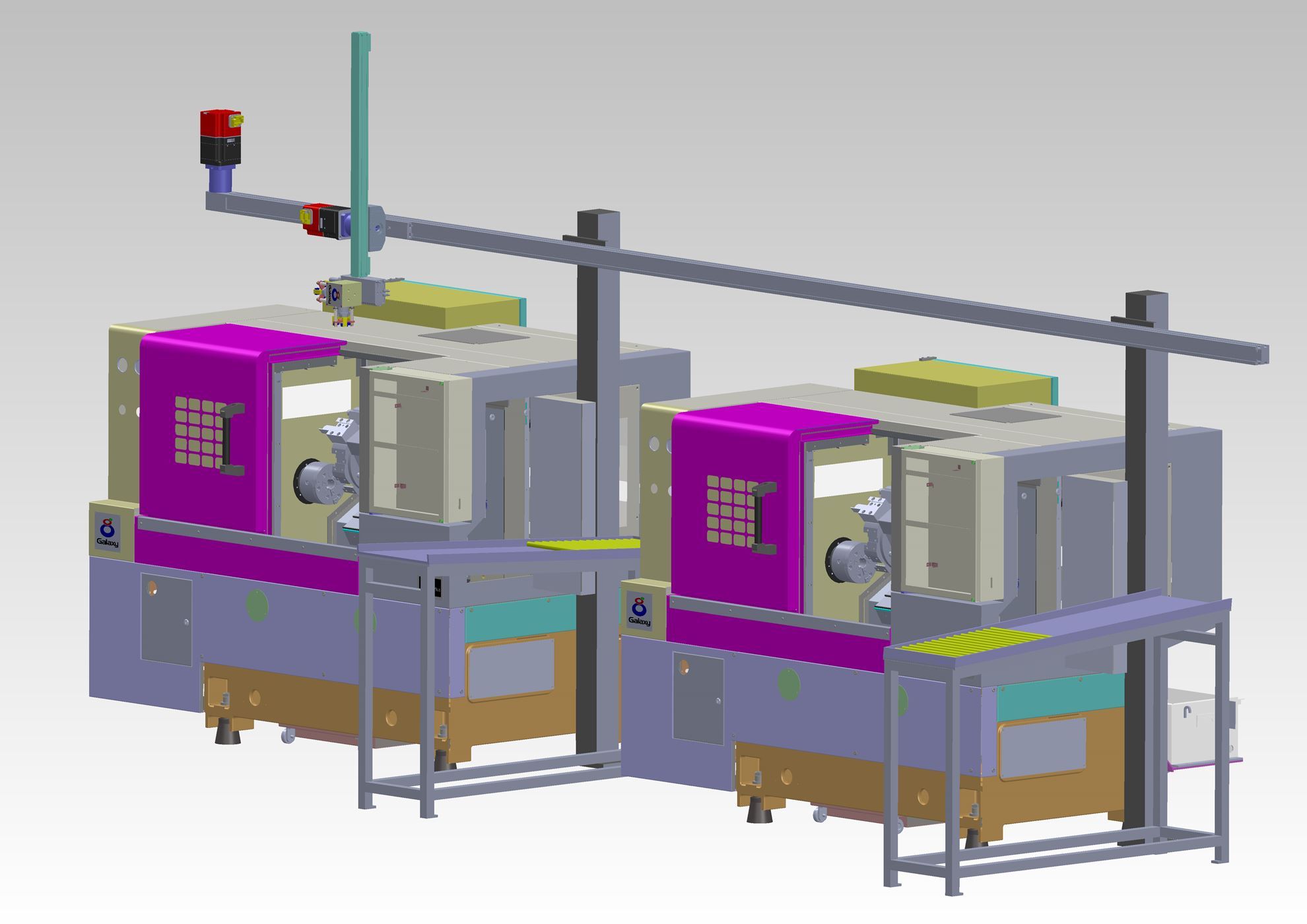Select the red motor on gantry carriage
The height and width of the screenshot is (924, 1307).
pos(317,220)
